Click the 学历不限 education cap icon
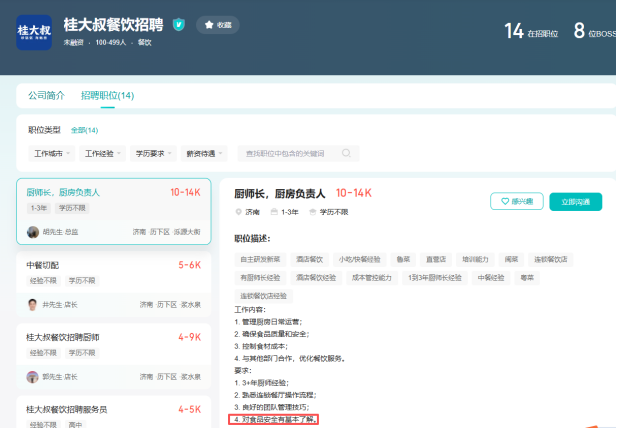 [313, 212]
